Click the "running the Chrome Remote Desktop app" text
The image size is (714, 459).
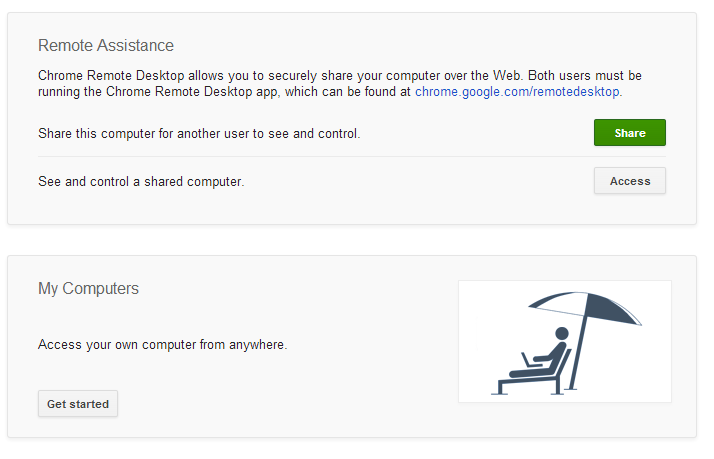click(x=225, y=92)
